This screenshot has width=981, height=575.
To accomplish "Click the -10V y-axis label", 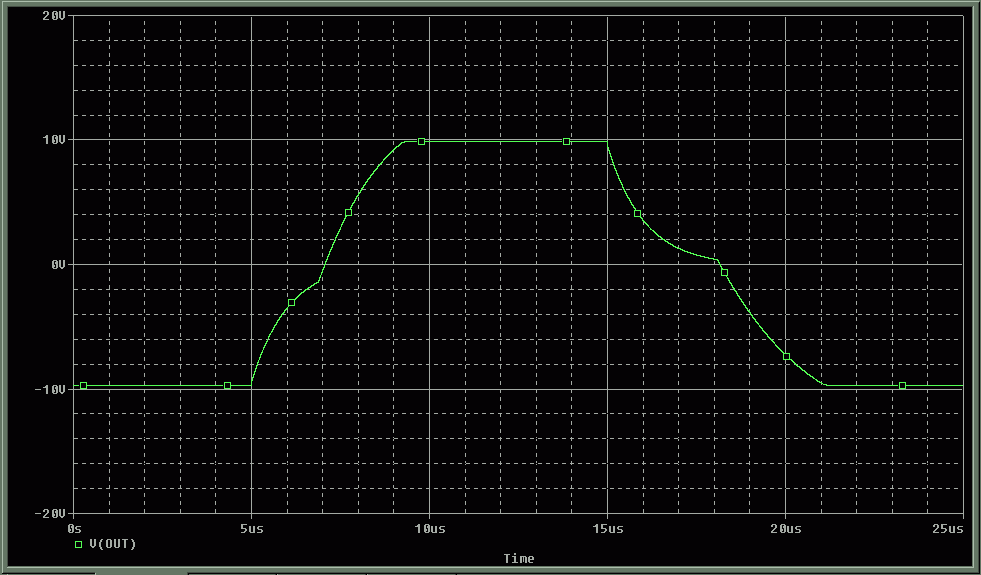I will click(50, 389).
